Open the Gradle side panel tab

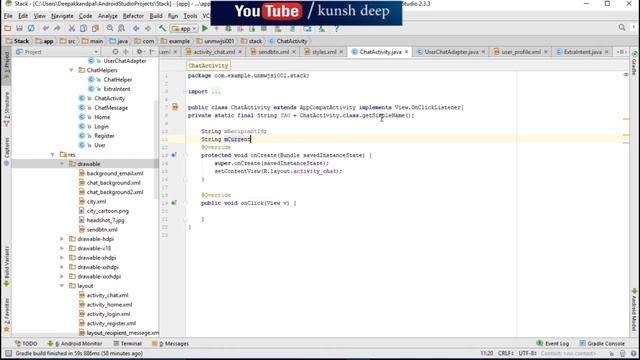634,64
